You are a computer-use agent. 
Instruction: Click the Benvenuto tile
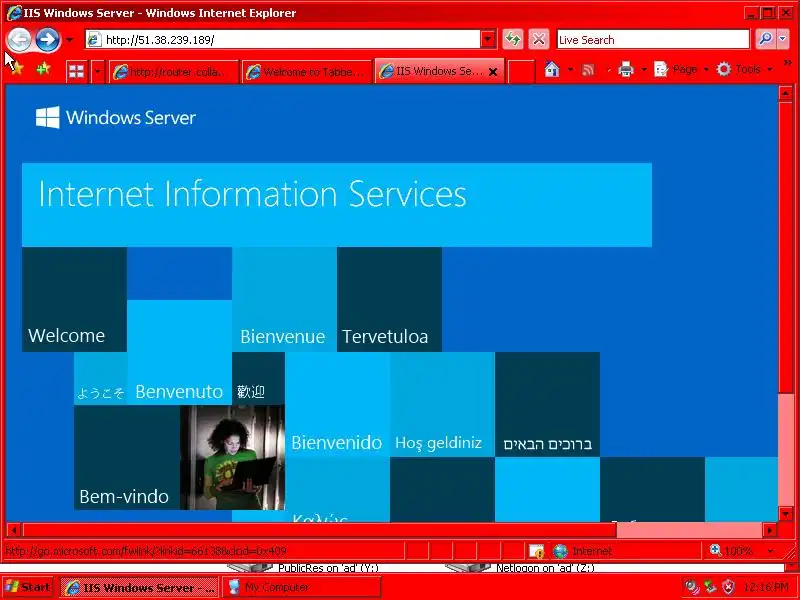179,352
